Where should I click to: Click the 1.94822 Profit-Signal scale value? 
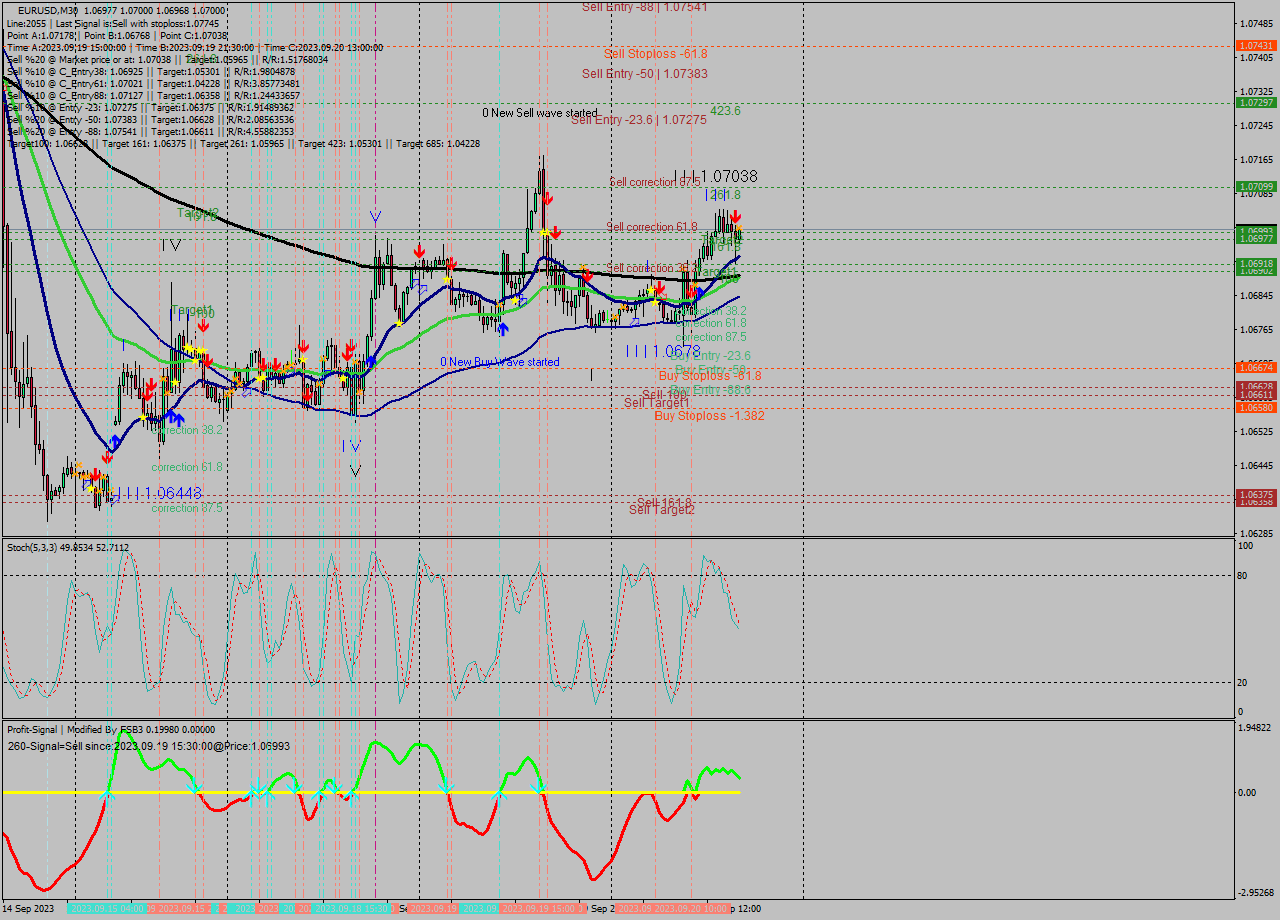tap(1256, 727)
